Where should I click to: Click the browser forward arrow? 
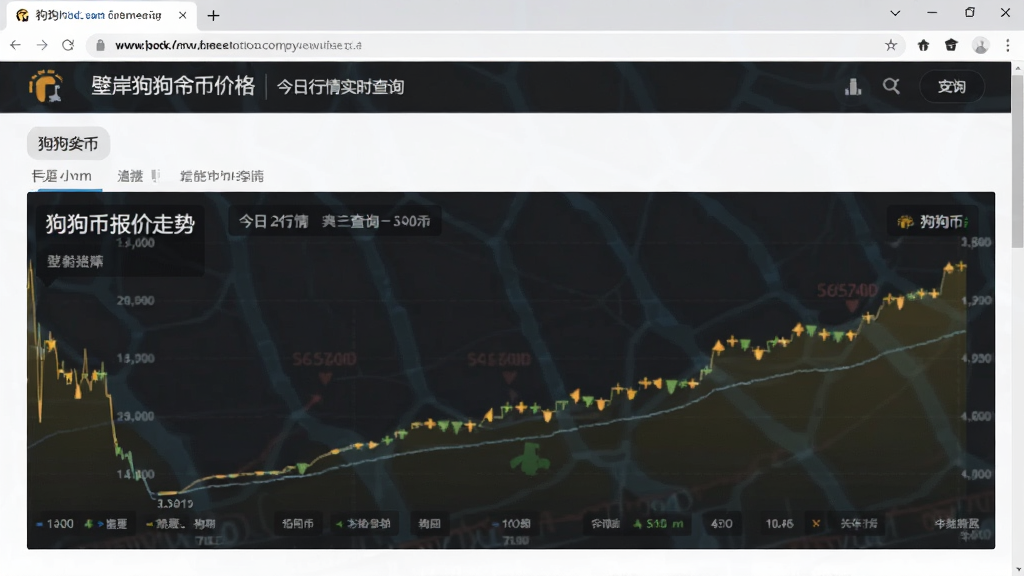click(42, 45)
